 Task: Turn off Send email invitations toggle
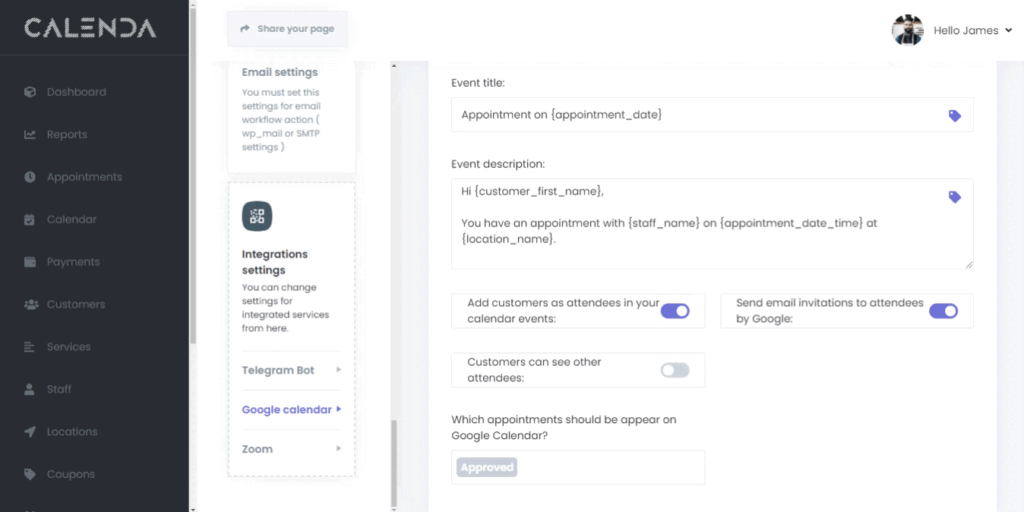coord(943,311)
